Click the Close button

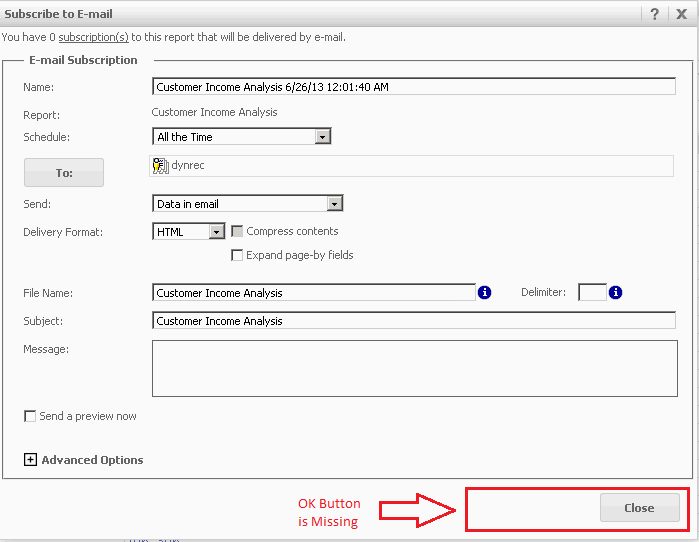[640, 508]
